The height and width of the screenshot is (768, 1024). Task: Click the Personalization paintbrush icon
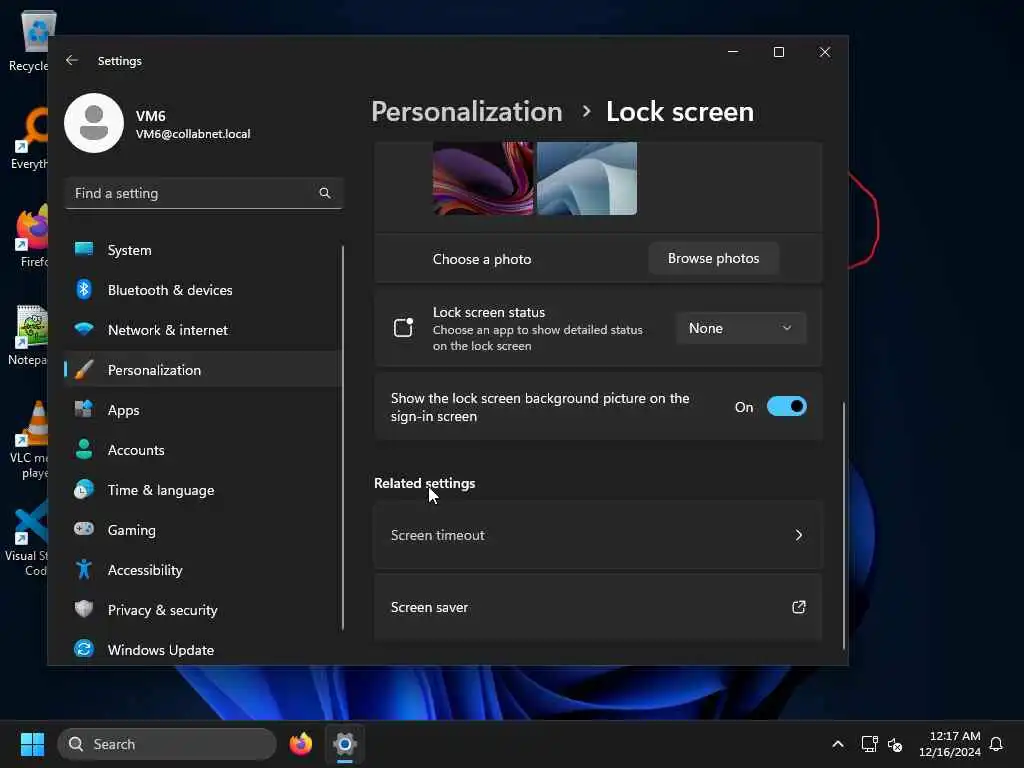84,370
